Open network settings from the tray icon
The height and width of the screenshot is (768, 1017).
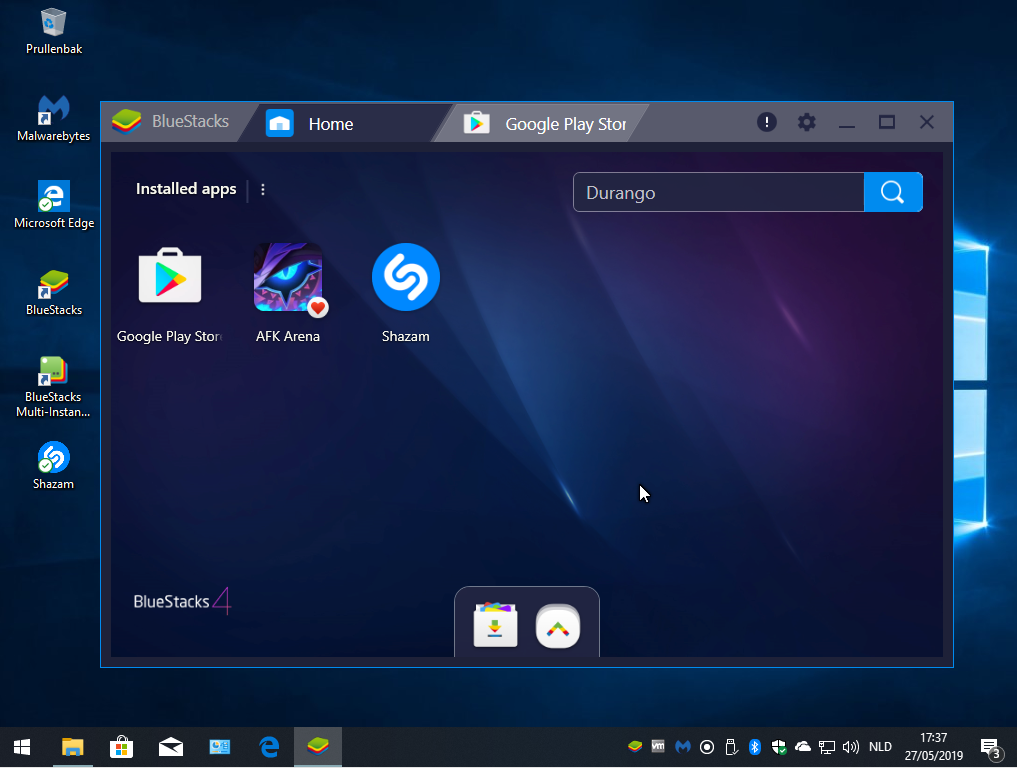pos(827,747)
